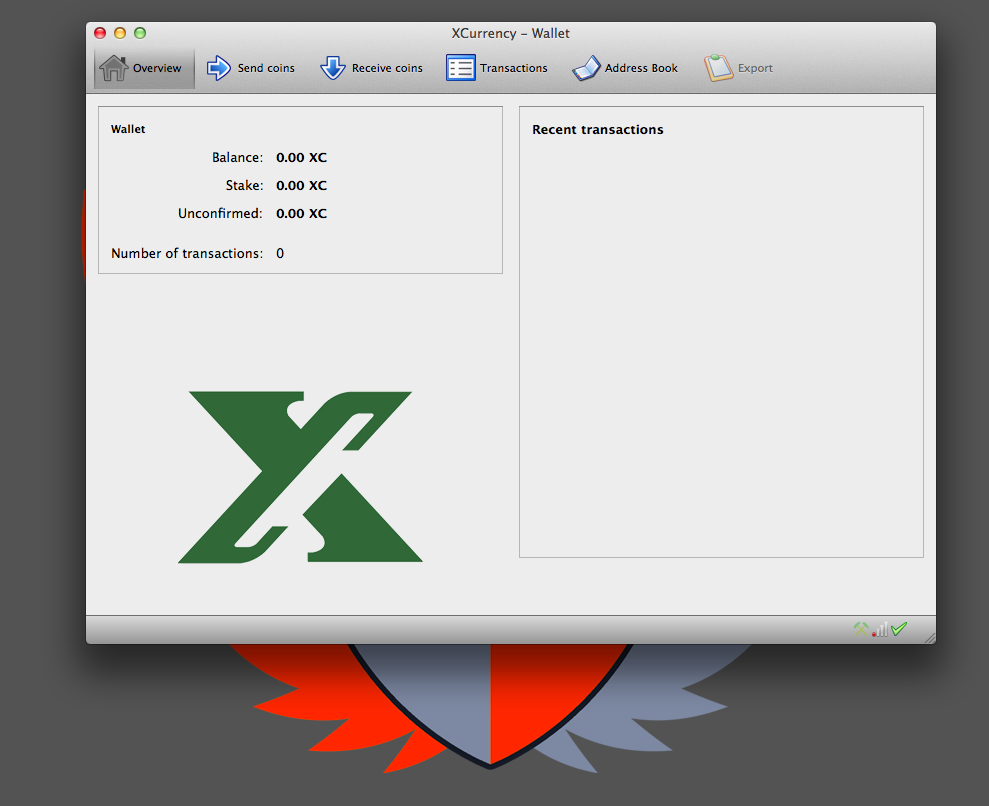Minimize the wallet with yellow button

point(120,33)
